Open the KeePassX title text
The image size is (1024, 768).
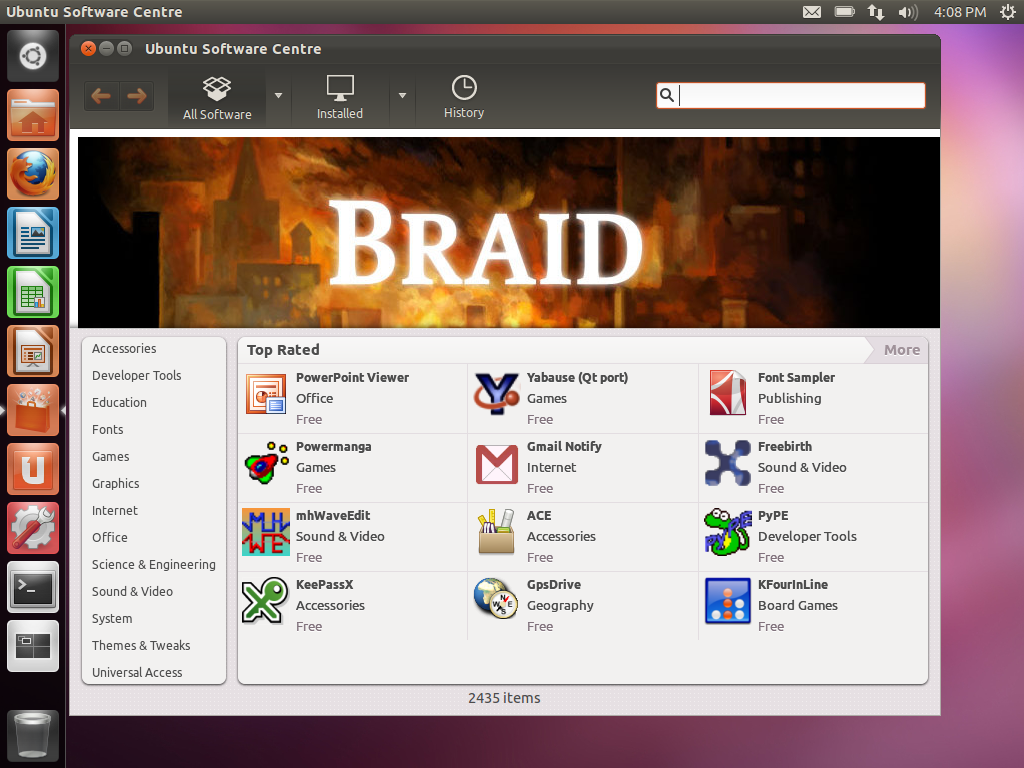(325, 584)
